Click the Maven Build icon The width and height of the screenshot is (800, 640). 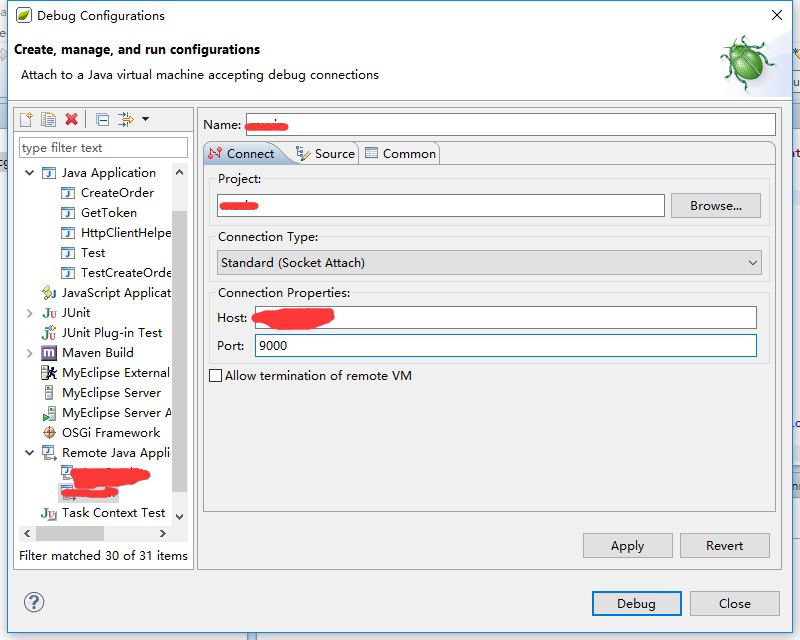pyautogui.click(x=48, y=353)
